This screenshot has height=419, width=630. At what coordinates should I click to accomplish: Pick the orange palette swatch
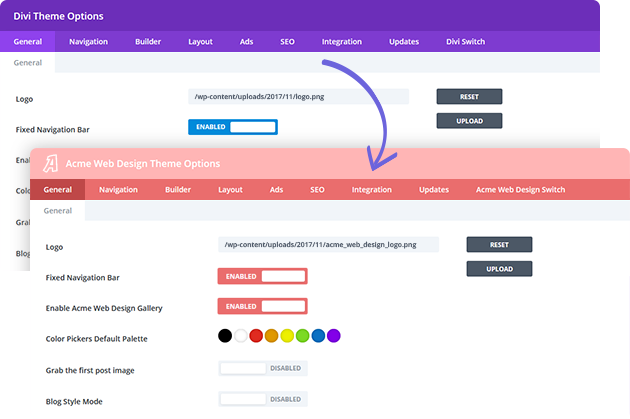tap(272, 335)
